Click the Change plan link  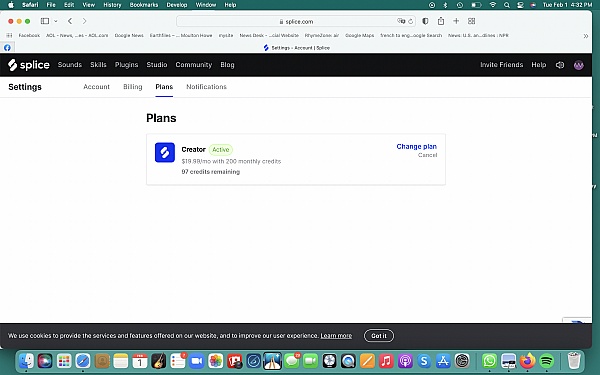[416, 147]
